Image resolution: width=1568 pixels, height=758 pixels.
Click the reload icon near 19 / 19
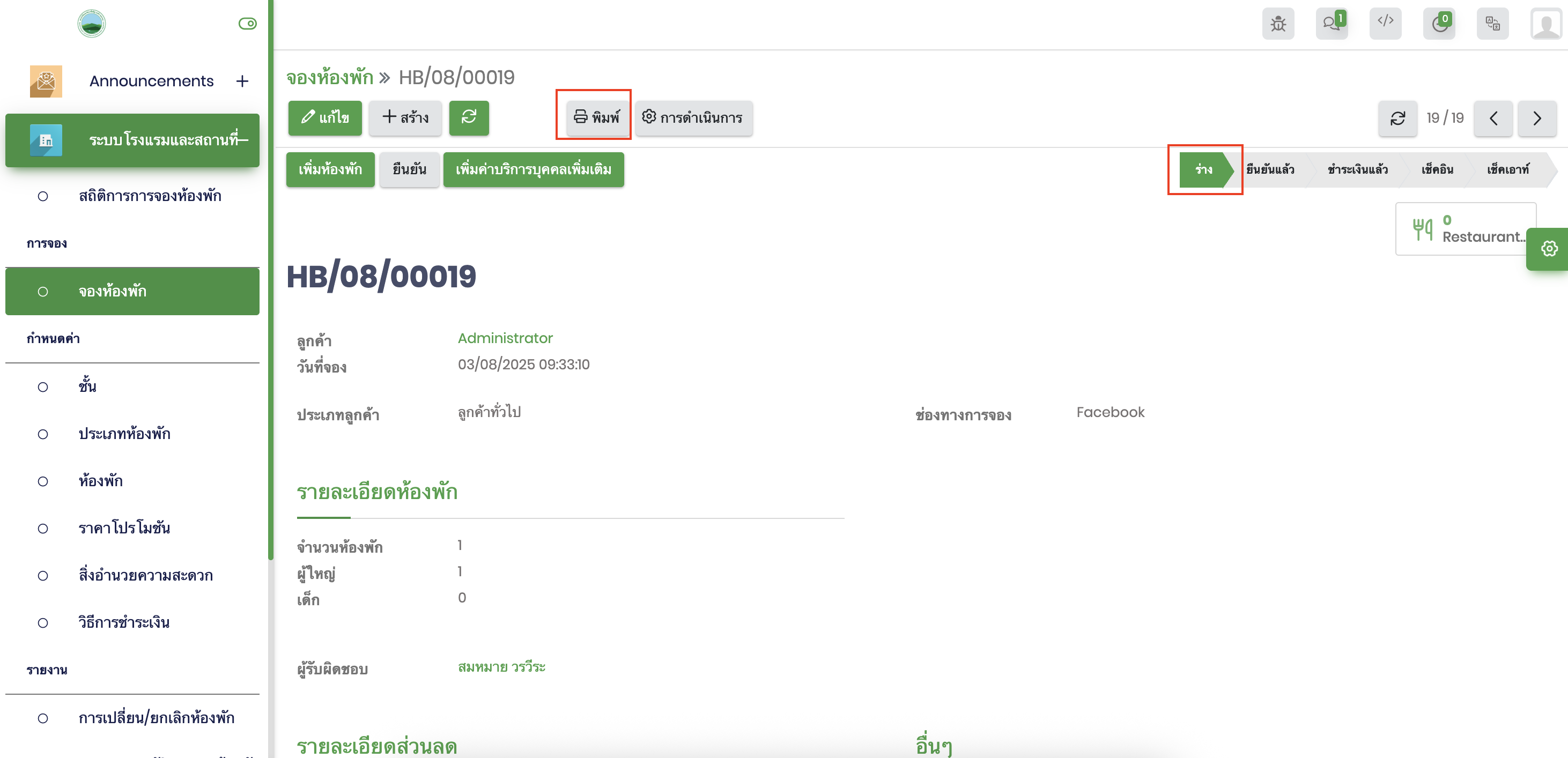pos(1397,118)
